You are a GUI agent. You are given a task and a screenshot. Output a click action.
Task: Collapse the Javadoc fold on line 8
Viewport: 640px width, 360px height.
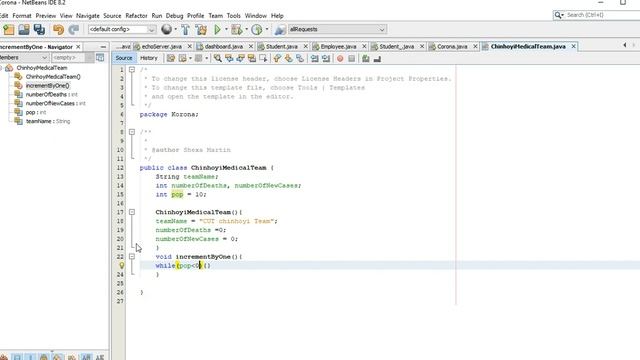pos(132,132)
